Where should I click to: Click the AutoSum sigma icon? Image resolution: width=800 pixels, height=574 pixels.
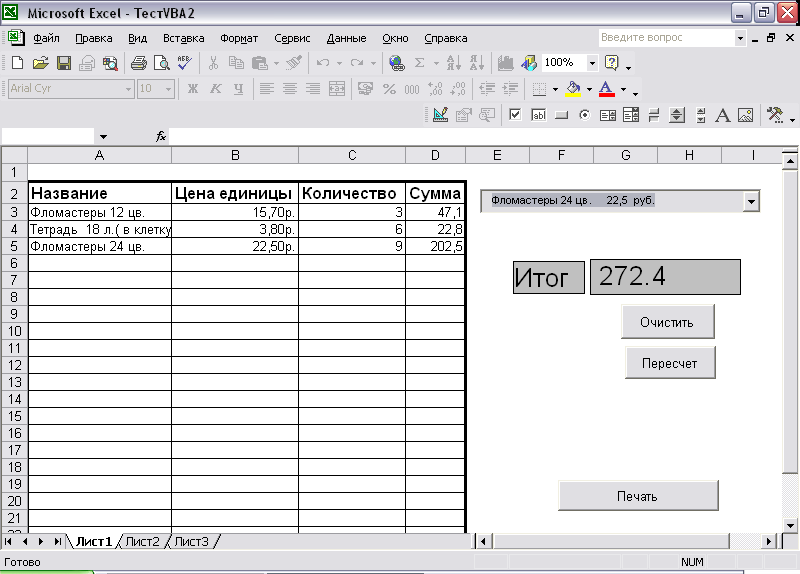pos(419,63)
